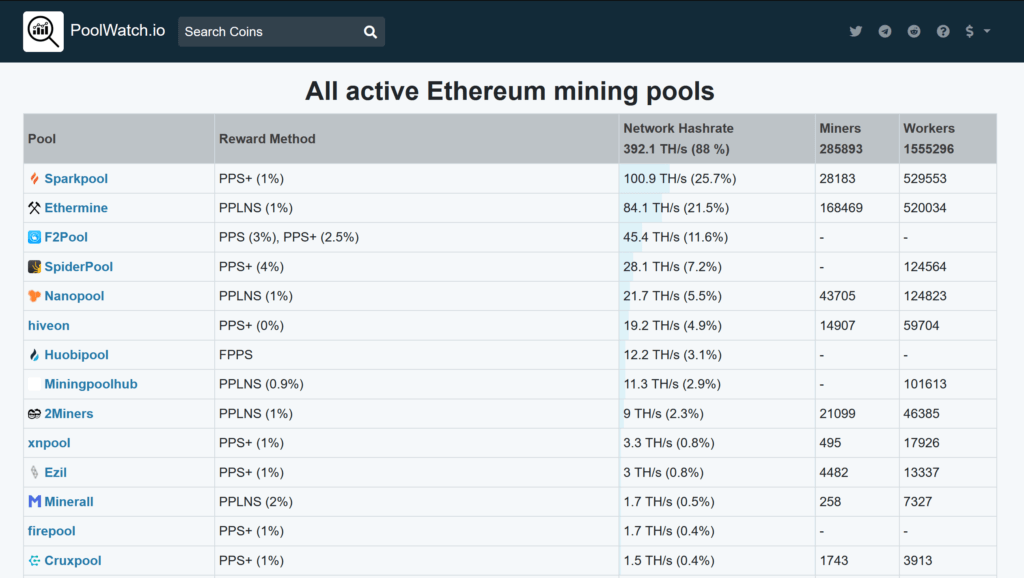Click the help question mark icon
The image size is (1024, 578).
point(943,31)
